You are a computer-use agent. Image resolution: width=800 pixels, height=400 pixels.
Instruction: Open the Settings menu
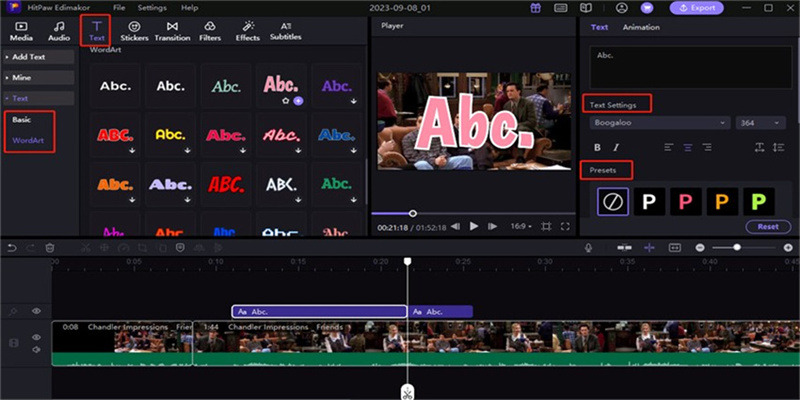coord(152,8)
